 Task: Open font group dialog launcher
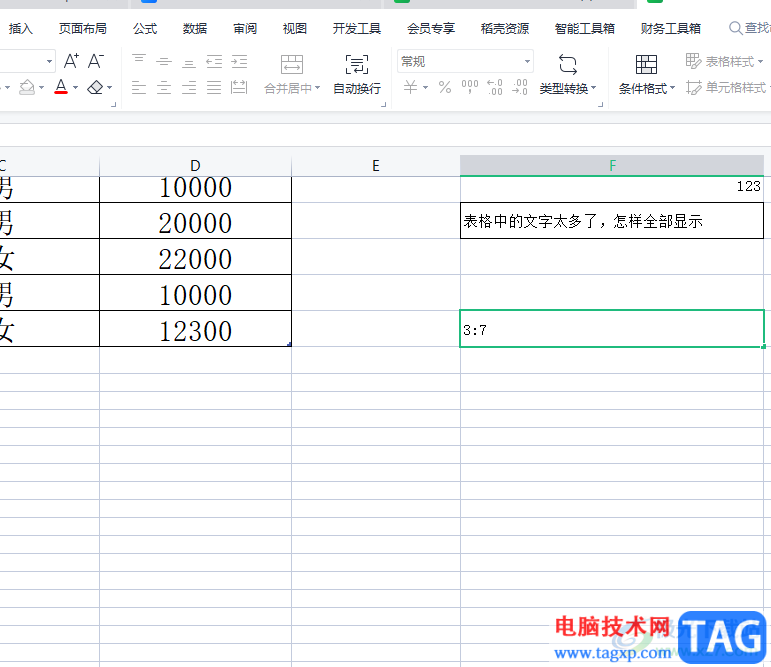coord(114,104)
